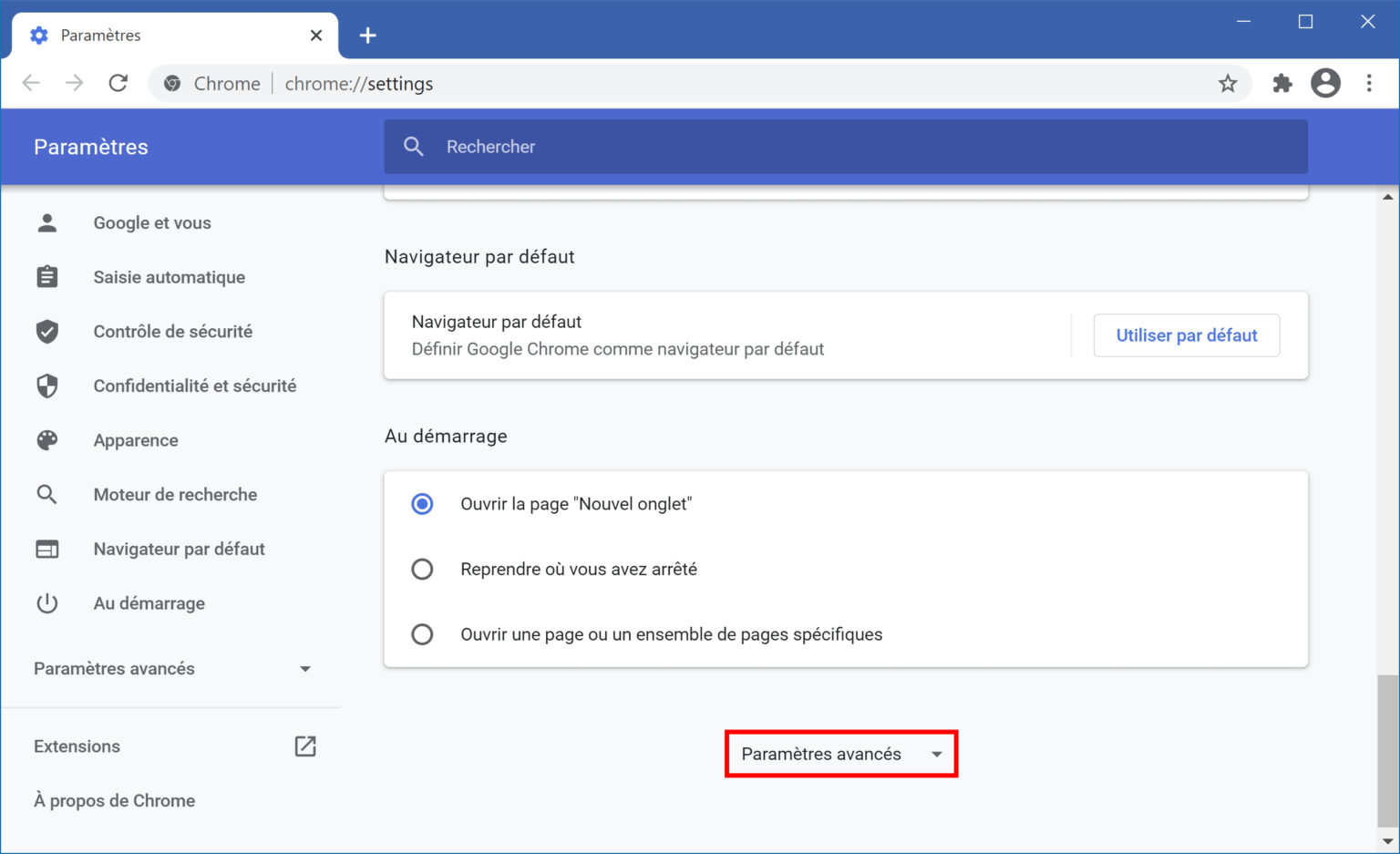Open the Extensions page from sidebar
The width and height of the screenshot is (1400, 854).
[x=77, y=746]
